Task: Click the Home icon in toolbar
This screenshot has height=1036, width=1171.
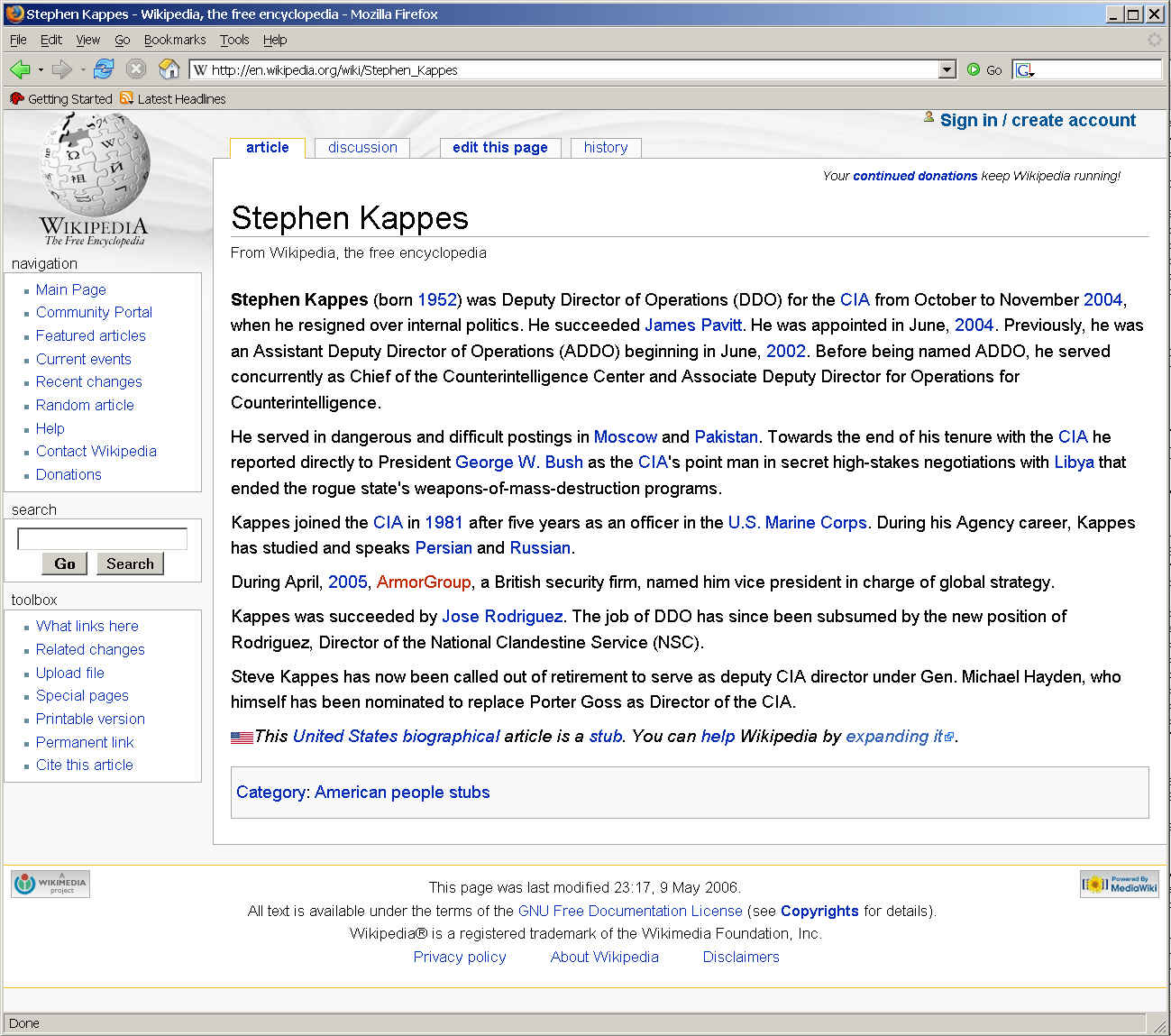Action: [169, 69]
